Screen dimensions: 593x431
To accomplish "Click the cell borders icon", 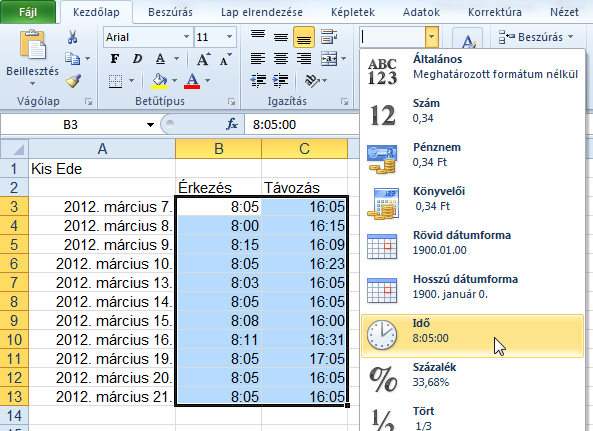I will click(x=115, y=81).
